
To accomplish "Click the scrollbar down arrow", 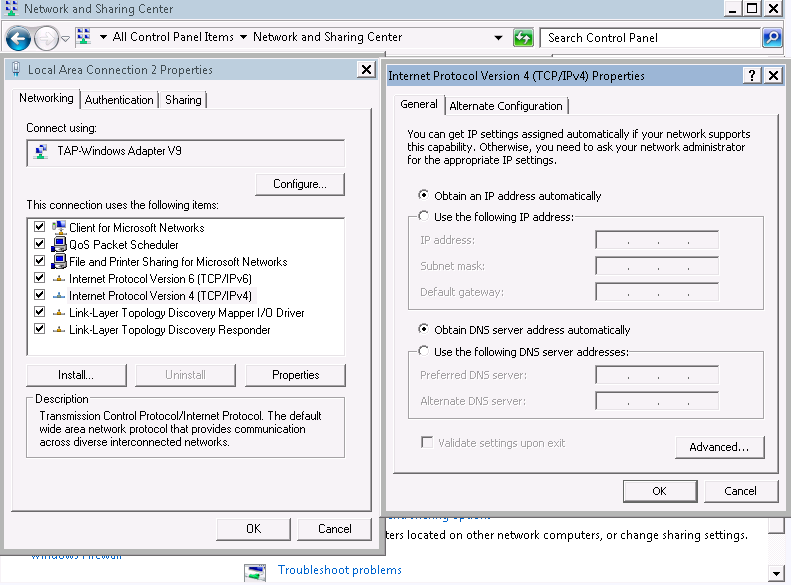I will tap(776, 573).
